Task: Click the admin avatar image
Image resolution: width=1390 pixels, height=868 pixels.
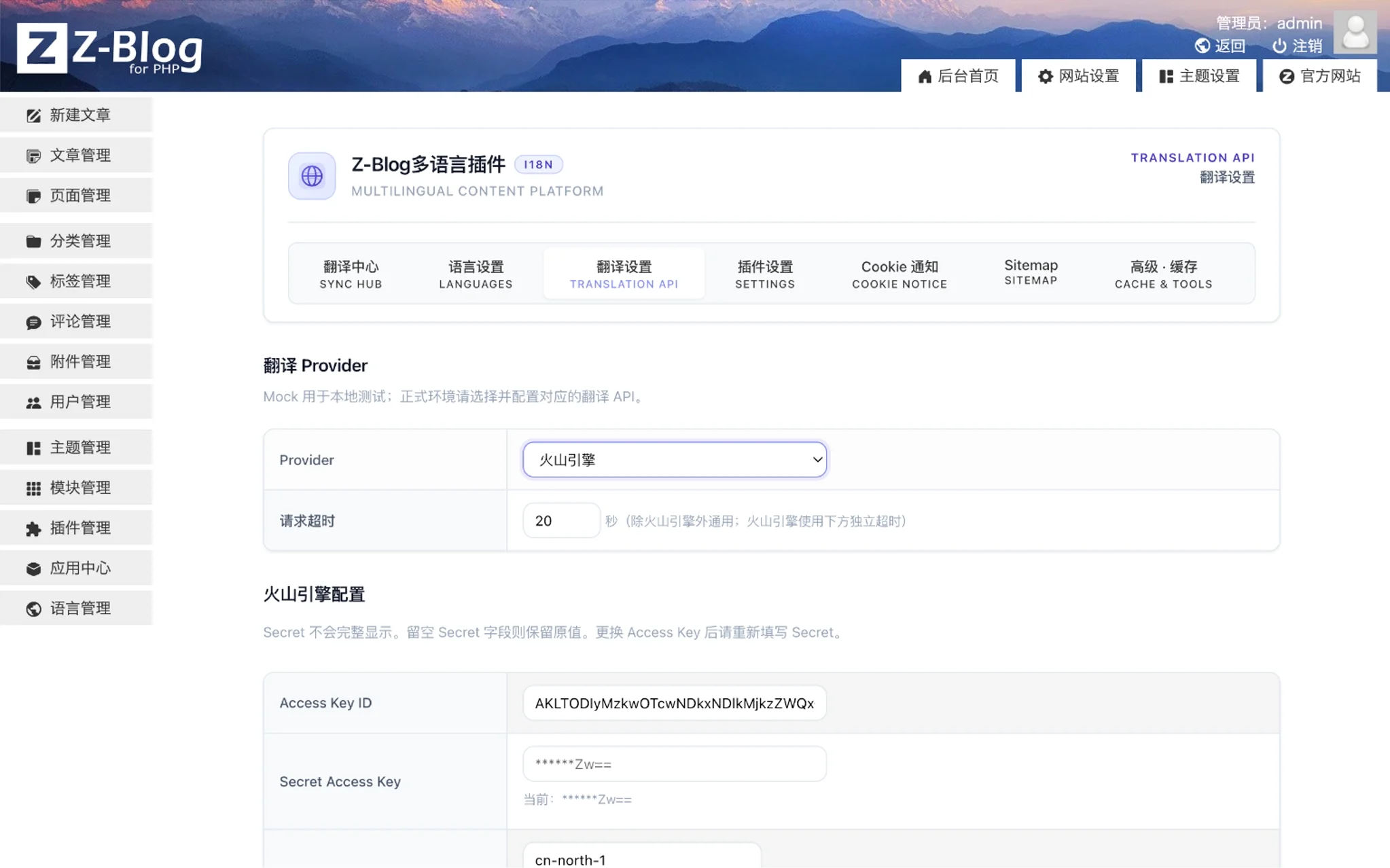Action: click(1355, 31)
